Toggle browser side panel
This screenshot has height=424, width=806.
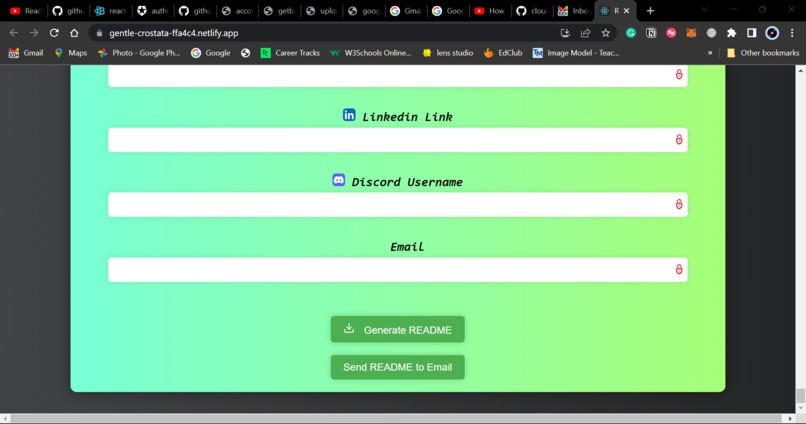752,33
